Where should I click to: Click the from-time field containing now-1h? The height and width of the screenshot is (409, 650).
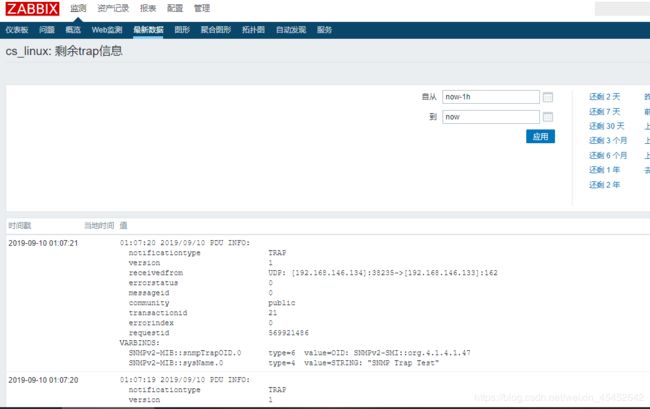tap(491, 97)
